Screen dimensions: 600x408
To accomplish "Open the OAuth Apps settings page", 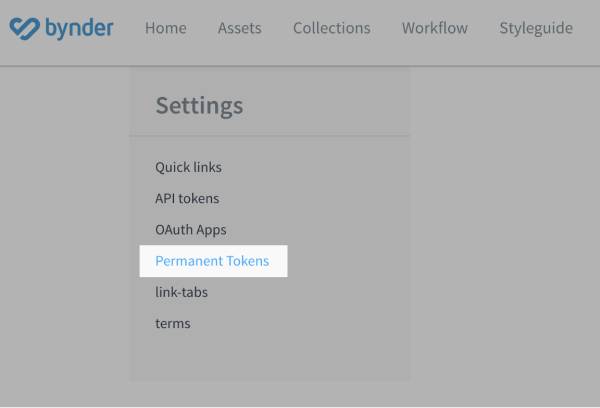I will 191,230.
